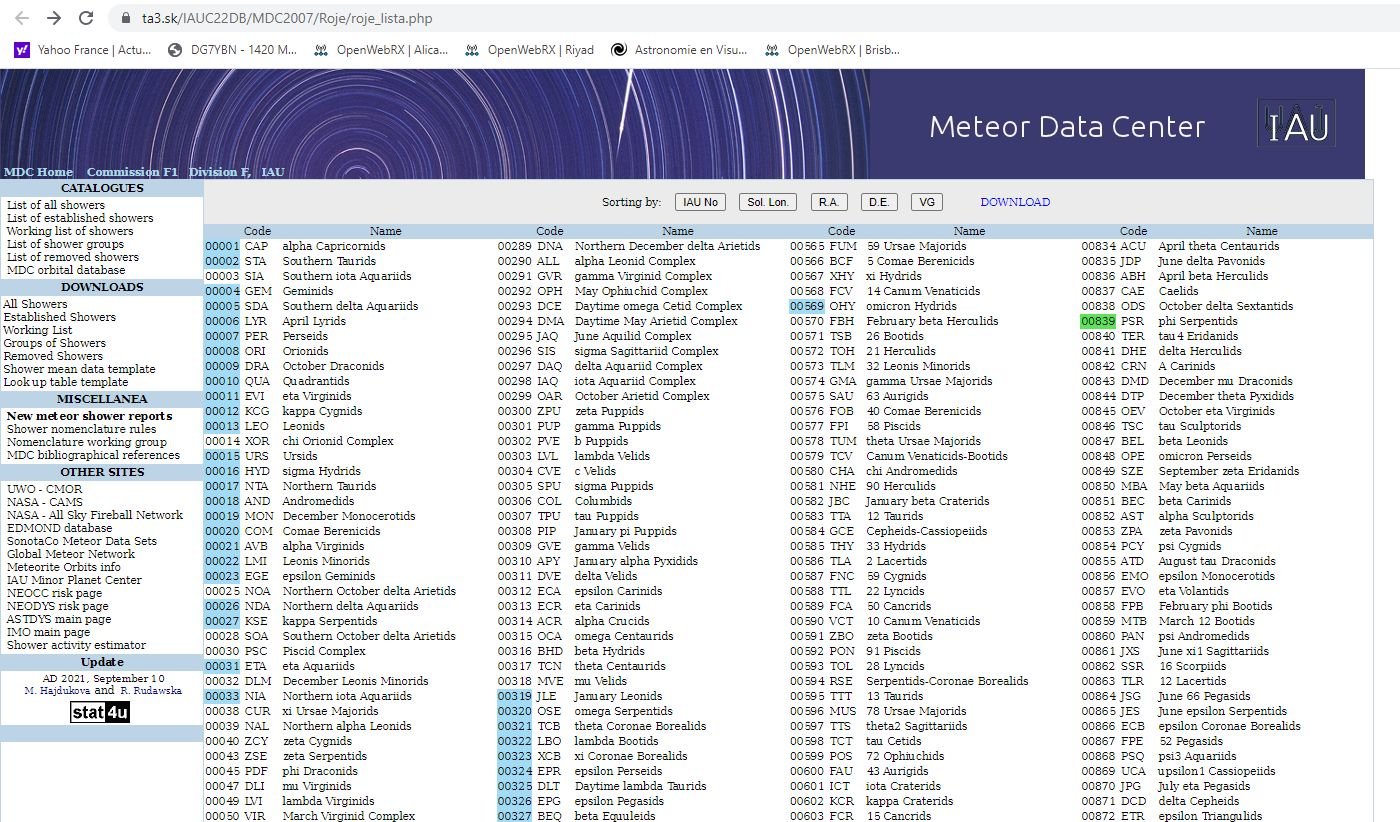Visit NASA - All Sky Fireball Network

pyautogui.click(x=95, y=515)
